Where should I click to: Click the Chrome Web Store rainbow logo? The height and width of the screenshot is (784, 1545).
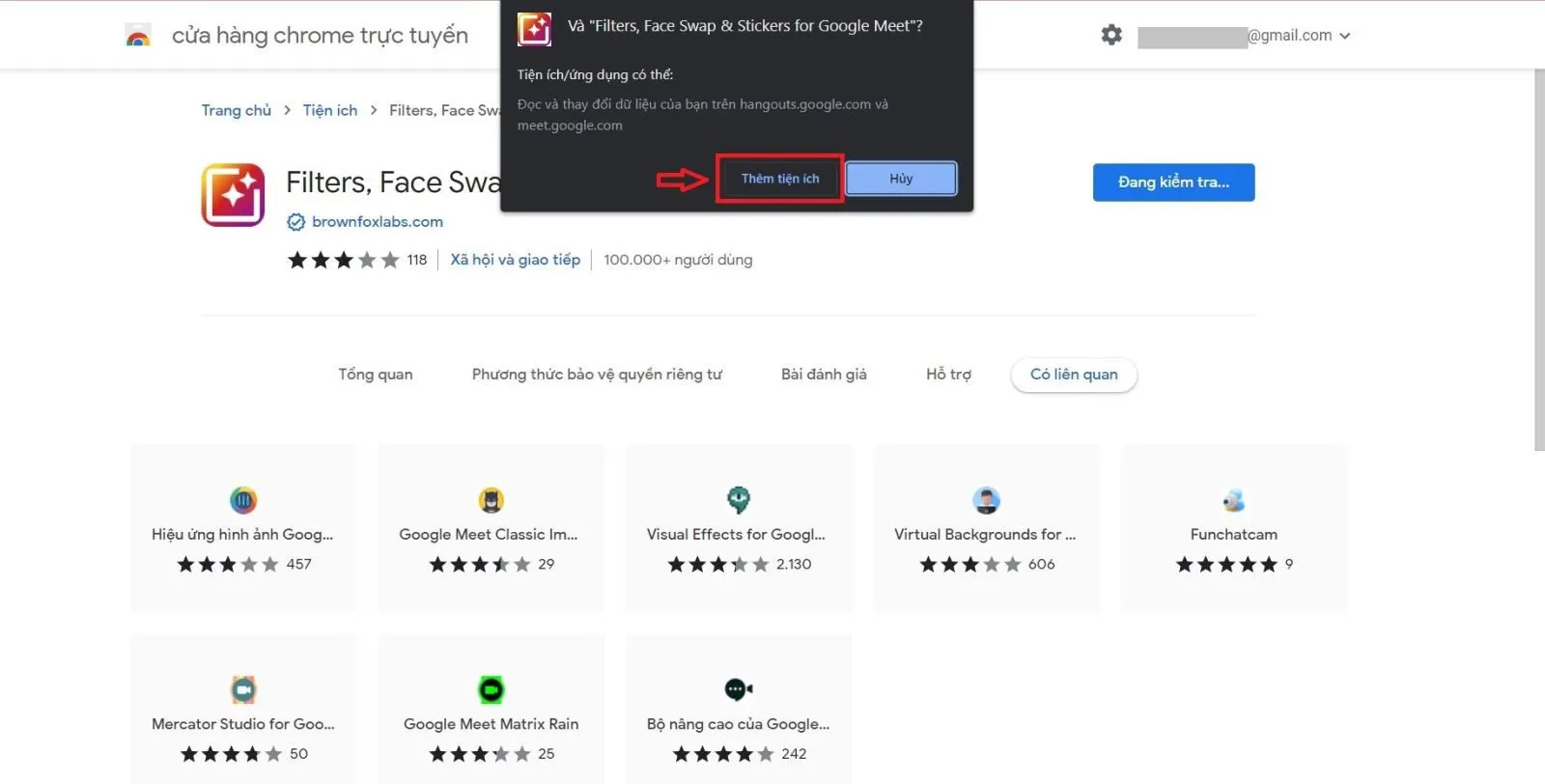[138, 36]
